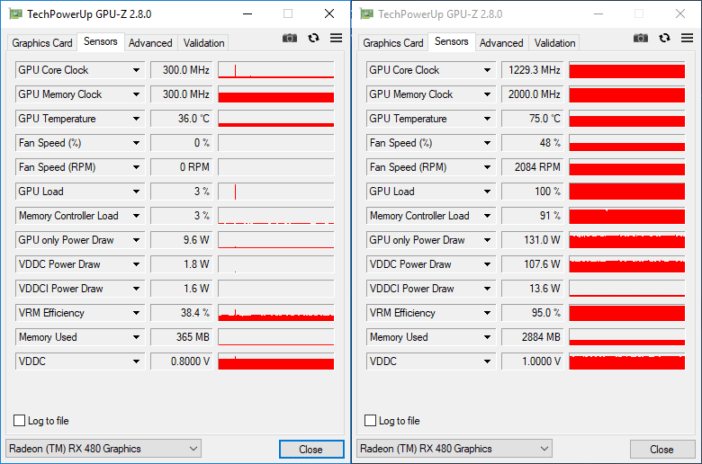Expand the GPU Core Clock dropdown in the right window
Viewport: 702px width, 464px height.
[x=487, y=70]
